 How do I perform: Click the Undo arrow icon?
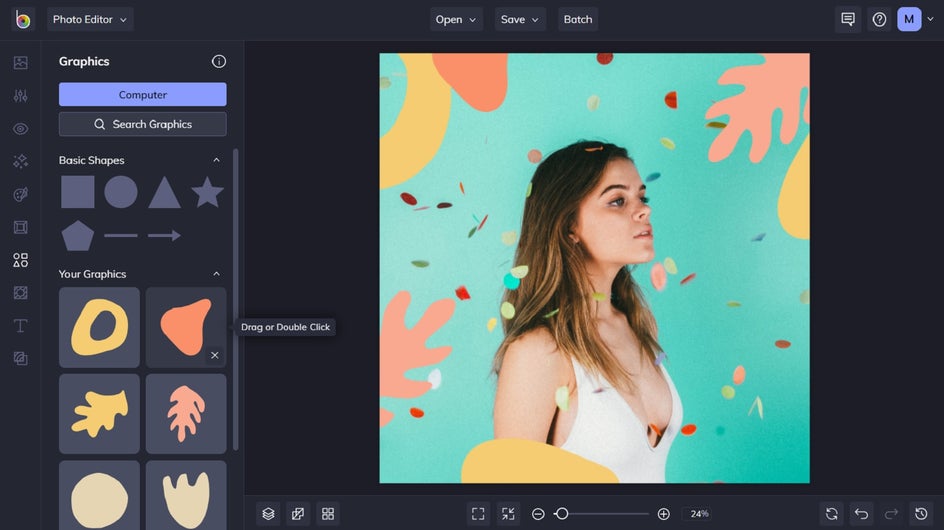861,514
